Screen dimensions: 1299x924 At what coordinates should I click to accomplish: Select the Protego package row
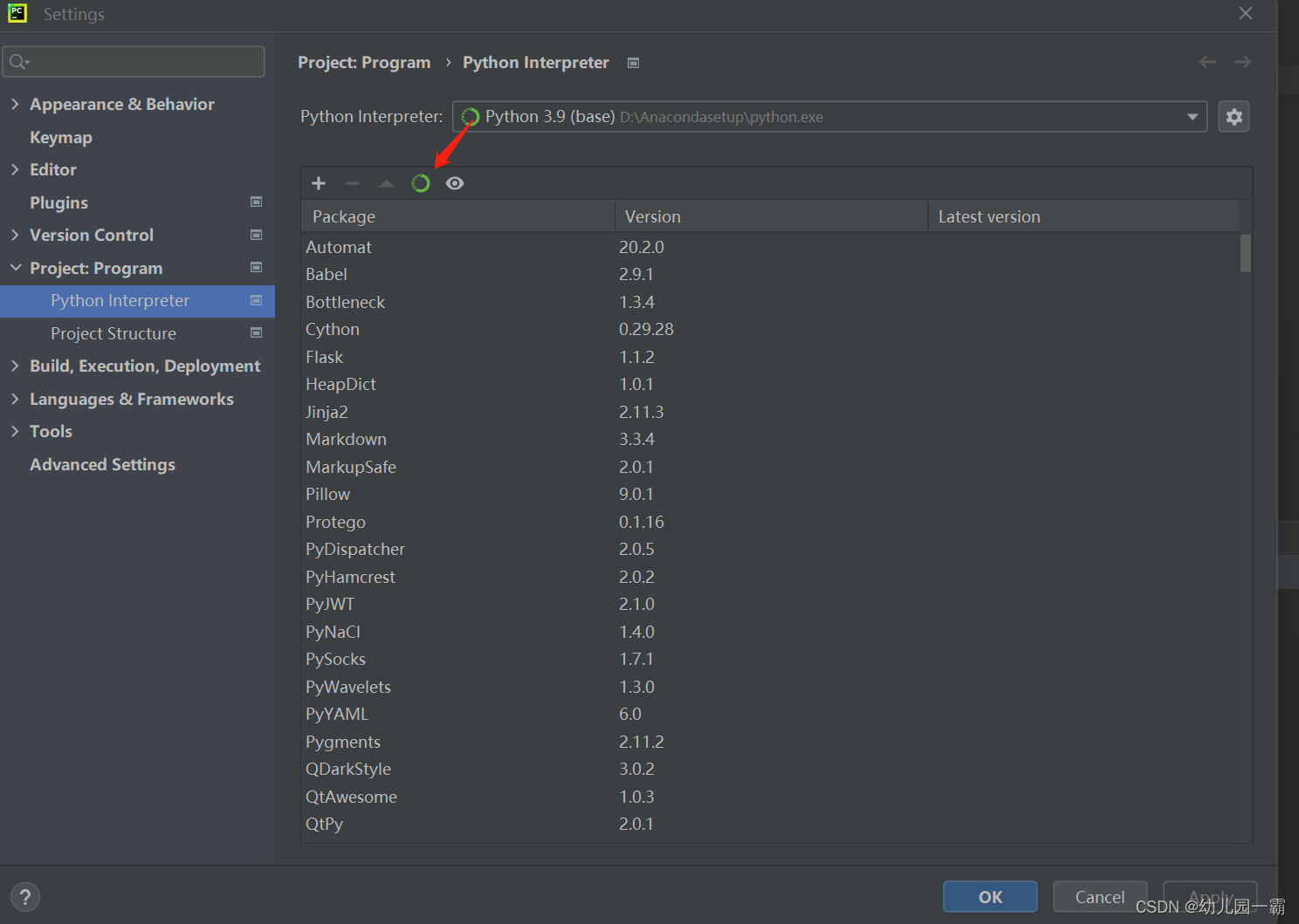pos(770,522)
